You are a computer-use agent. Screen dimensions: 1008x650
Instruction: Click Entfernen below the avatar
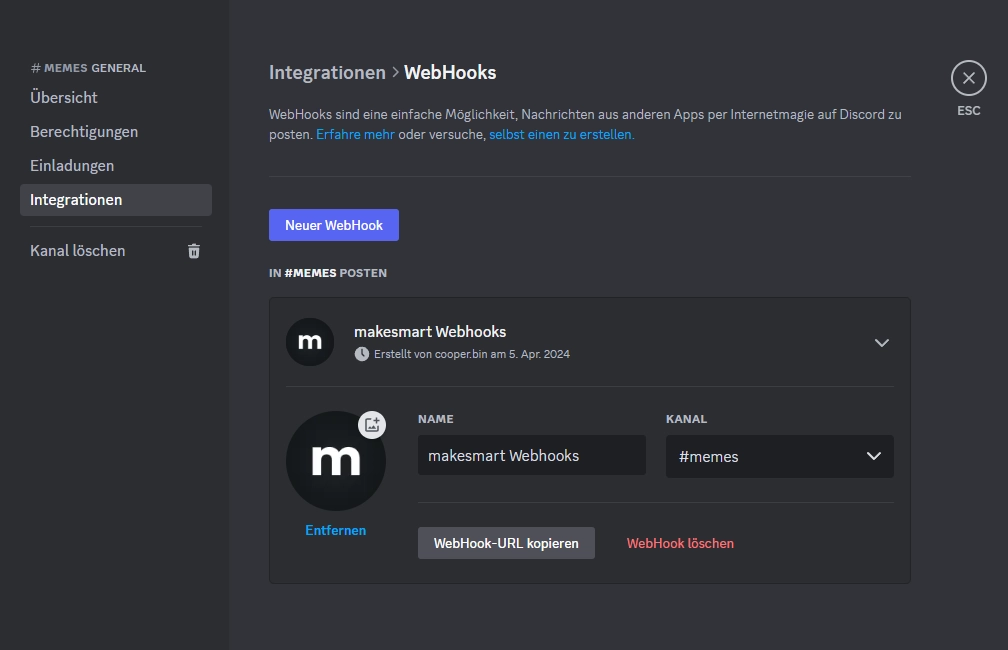click(335, 530)
